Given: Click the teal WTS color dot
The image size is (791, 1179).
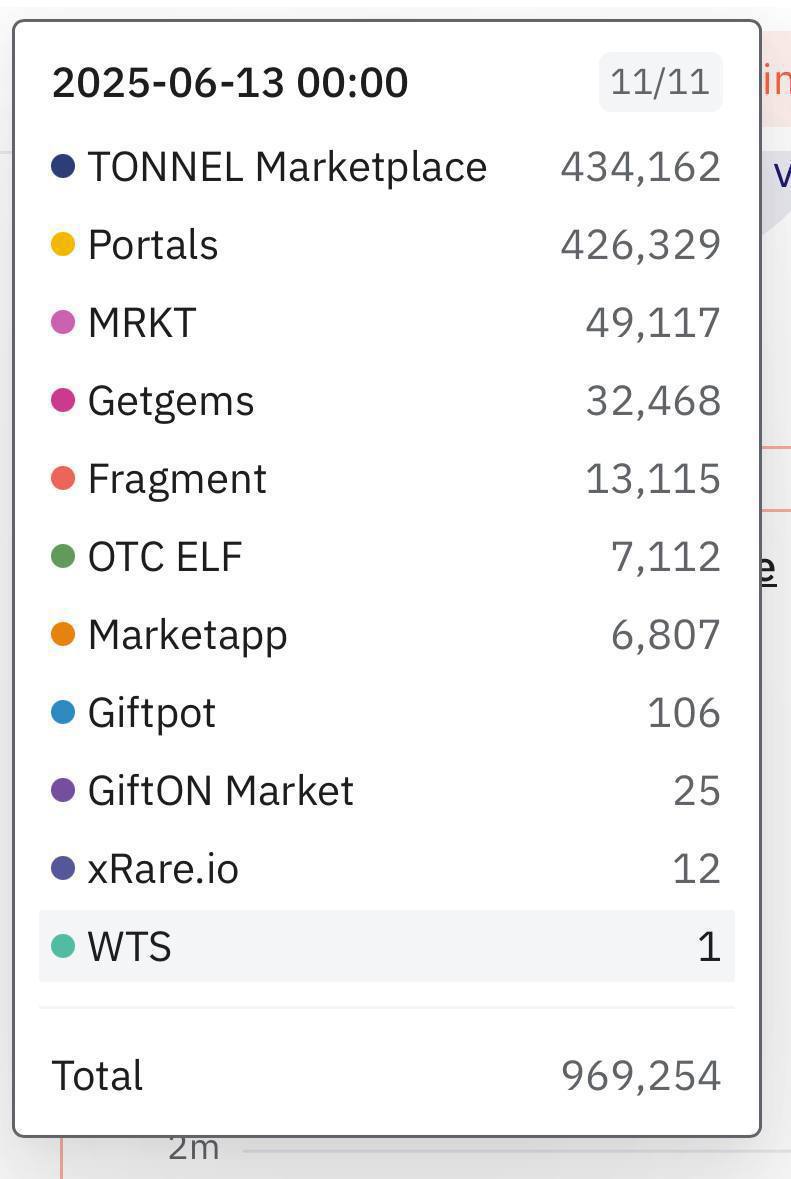Looking at the screenshot, I should 63,946.
